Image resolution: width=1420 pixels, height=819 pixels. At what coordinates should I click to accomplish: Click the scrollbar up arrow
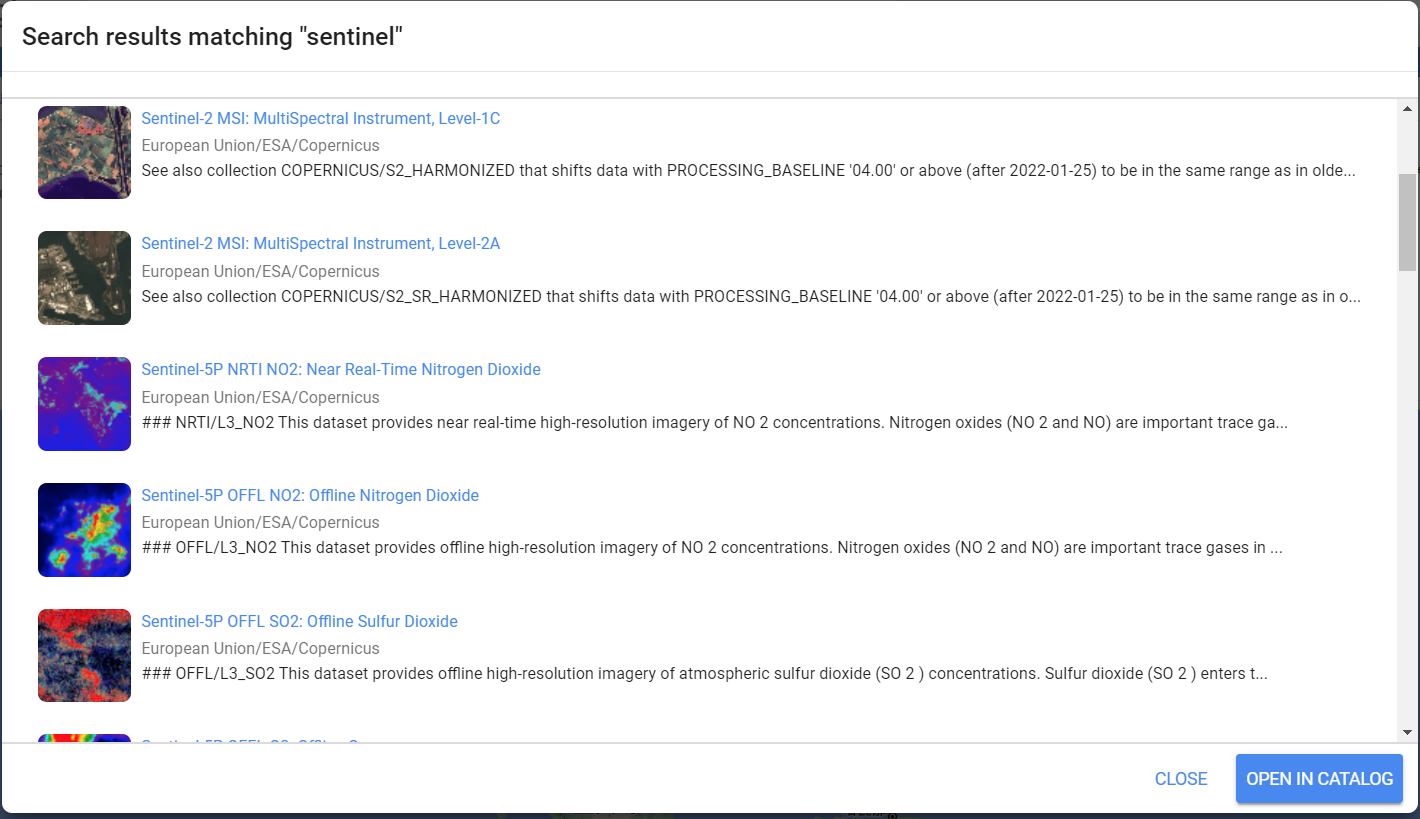click(x=1407, y=109)
